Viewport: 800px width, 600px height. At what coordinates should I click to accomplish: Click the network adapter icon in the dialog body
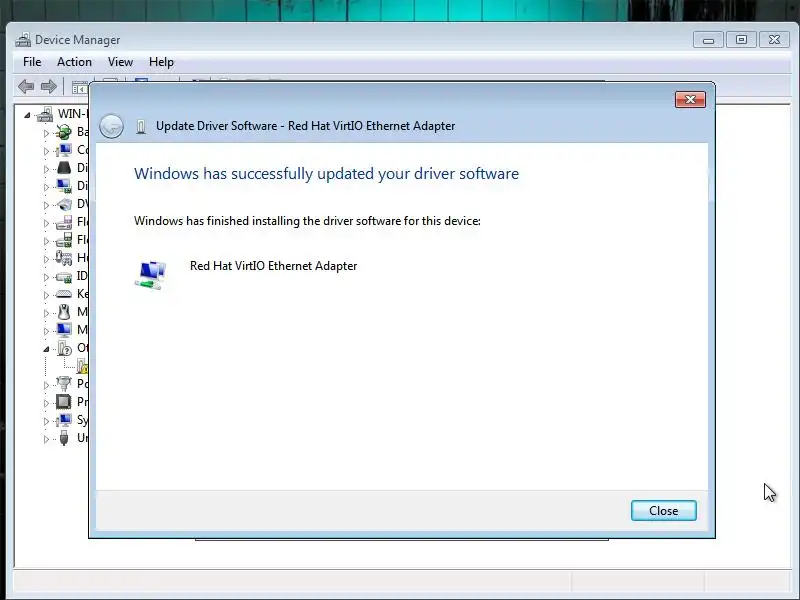tap(151, 274)
